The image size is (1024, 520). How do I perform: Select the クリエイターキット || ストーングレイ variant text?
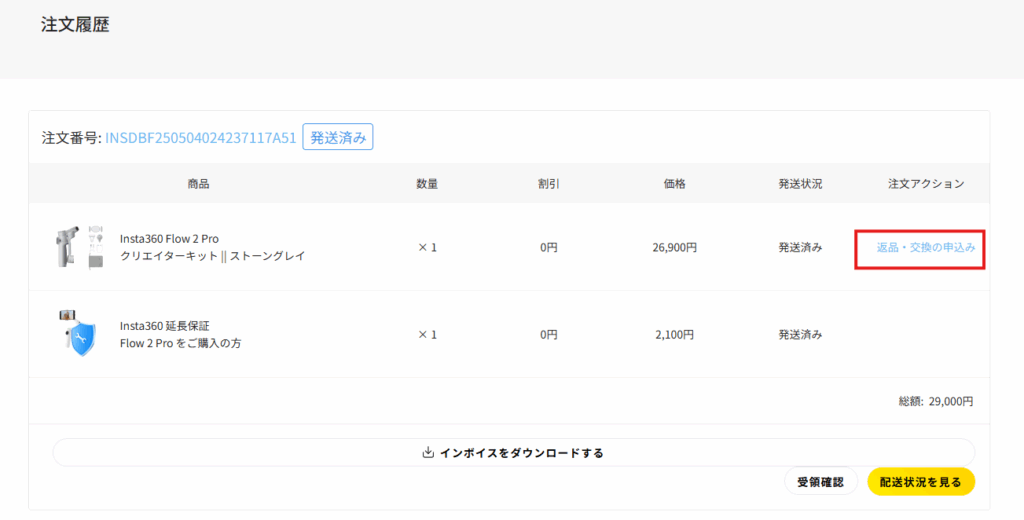(x=212, y=256)
